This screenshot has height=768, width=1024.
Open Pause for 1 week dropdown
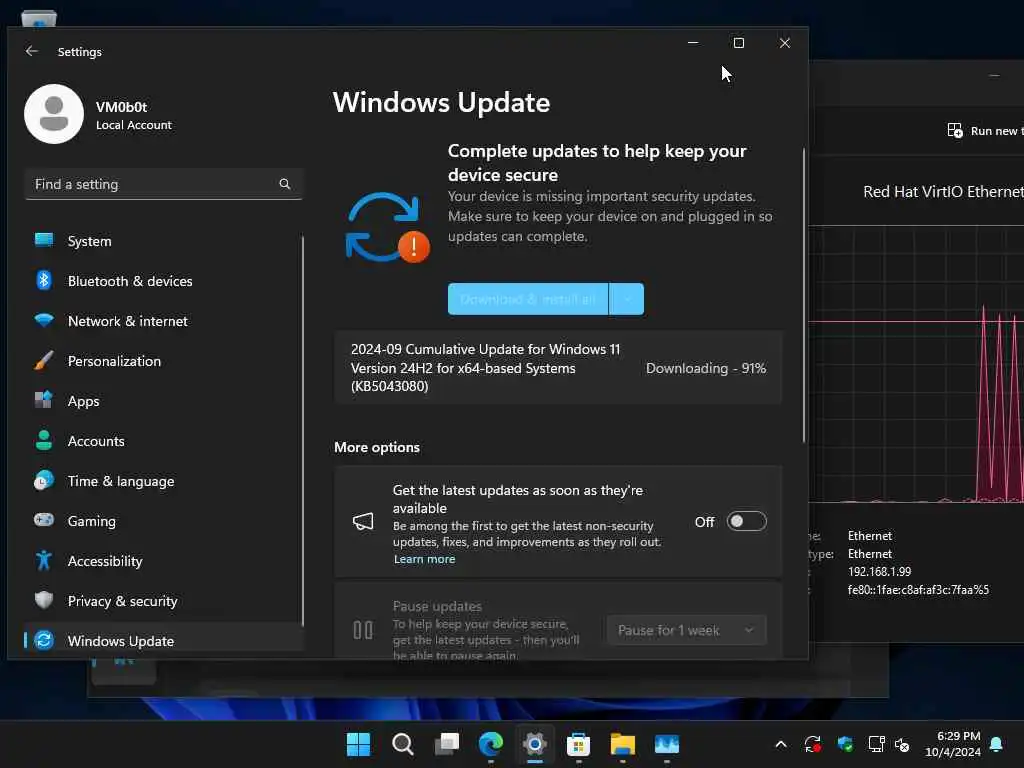click(686, 630)
